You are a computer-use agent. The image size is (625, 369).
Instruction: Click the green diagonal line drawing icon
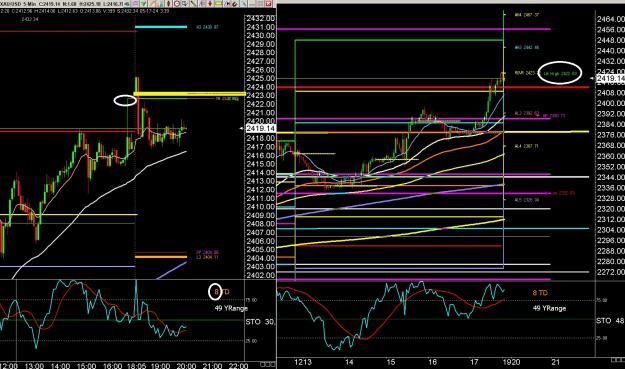point(193,4)
